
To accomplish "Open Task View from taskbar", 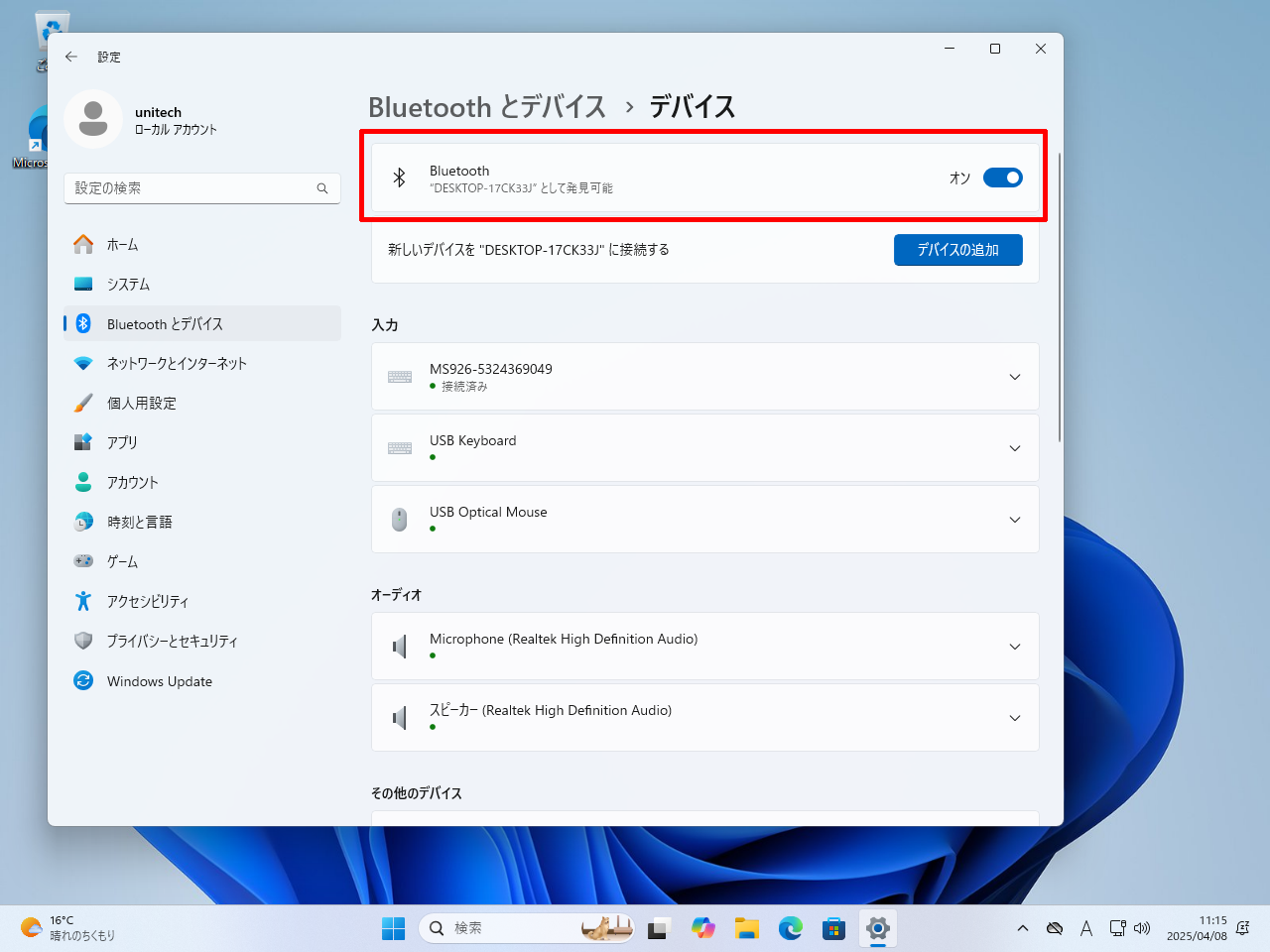I will [660, 928].
